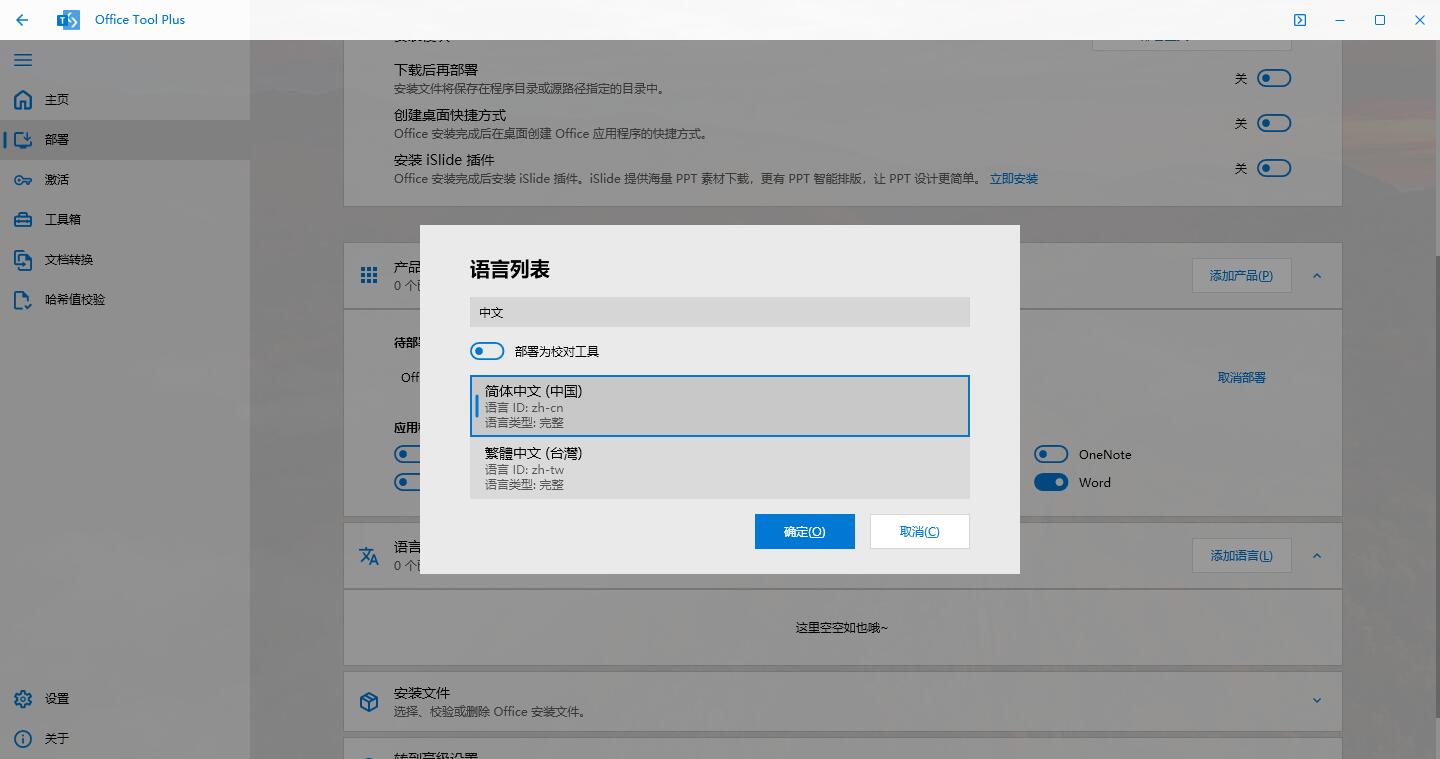Viewport: 1440px width, 759px height.
Task: Click the download icon beside 部署
Action: (23, 140)
